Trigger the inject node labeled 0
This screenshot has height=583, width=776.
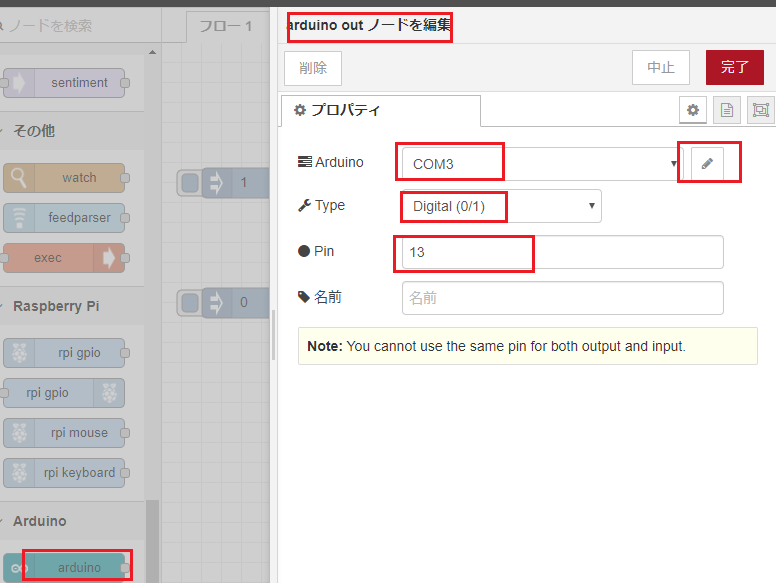(189, 302)
